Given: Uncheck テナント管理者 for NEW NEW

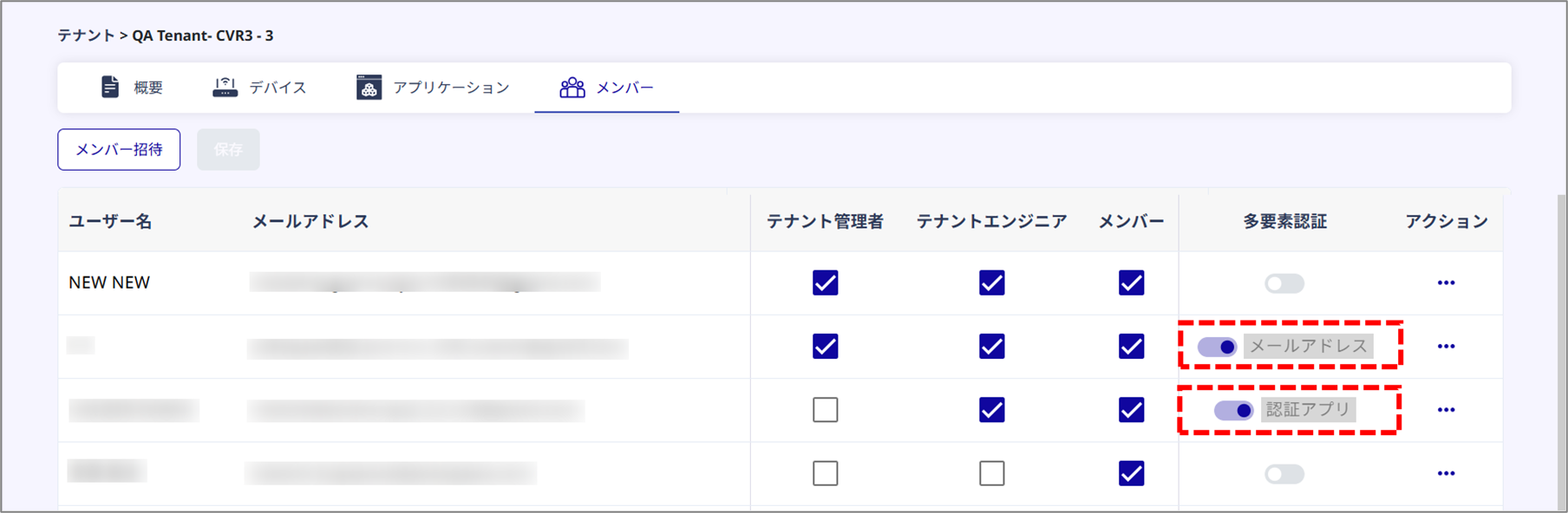Looking at the screenshot, I should [x=826, y=282].
